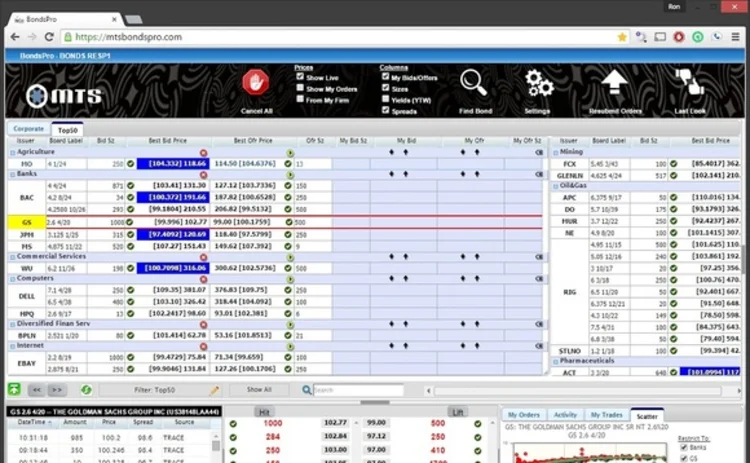Toggle Show My Orders checkbox
The height and width of the screenshot is (463, 750).
[300, 88]
